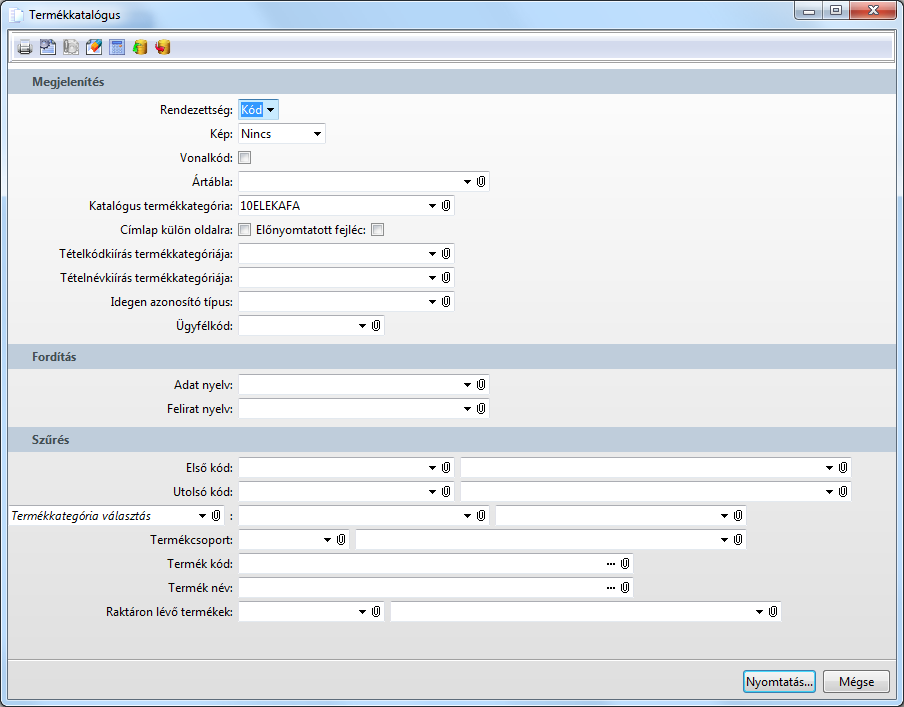Click the ellipsis button in Termék kód field

[x=611, y=564]
